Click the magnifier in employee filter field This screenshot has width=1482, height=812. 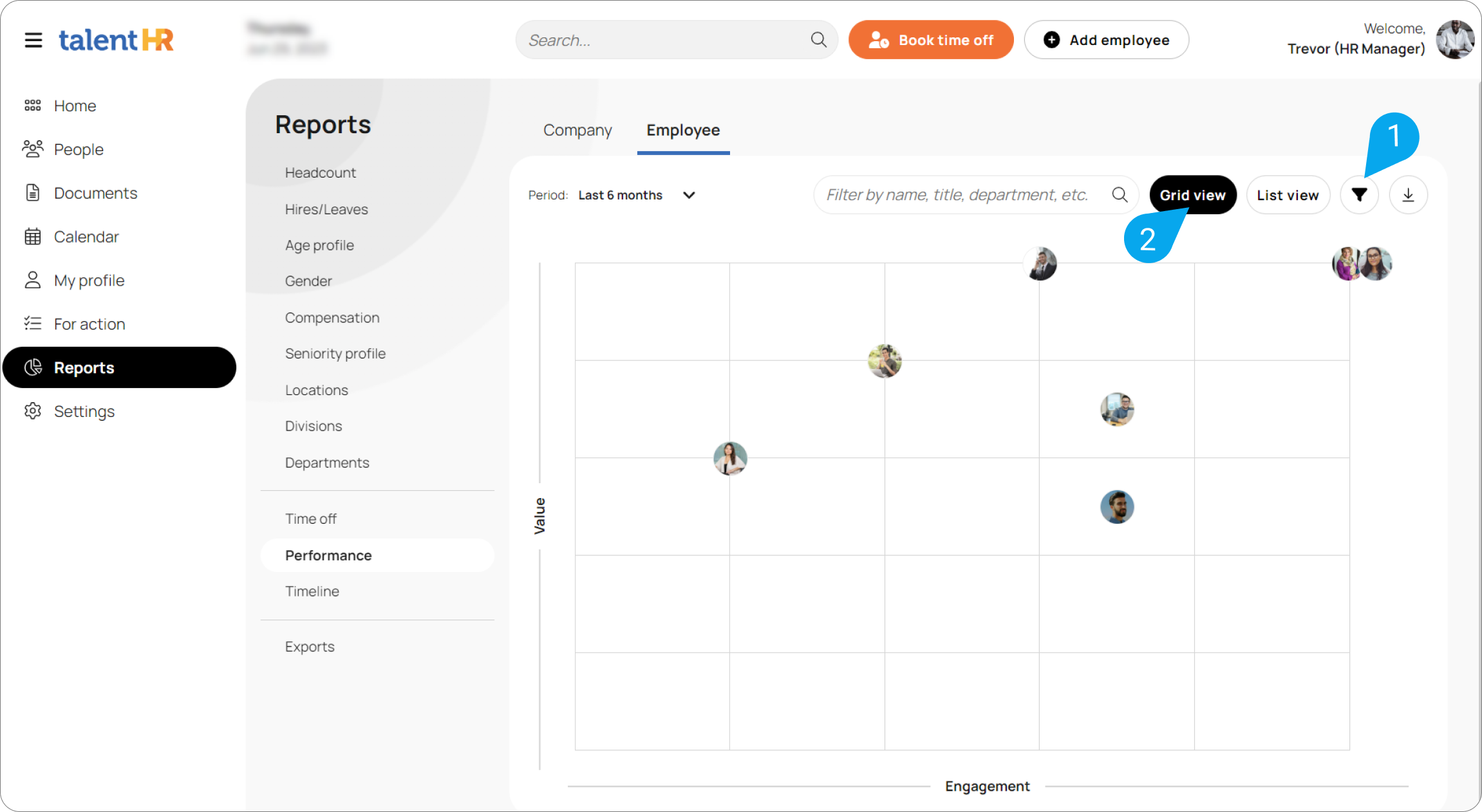1120,195
